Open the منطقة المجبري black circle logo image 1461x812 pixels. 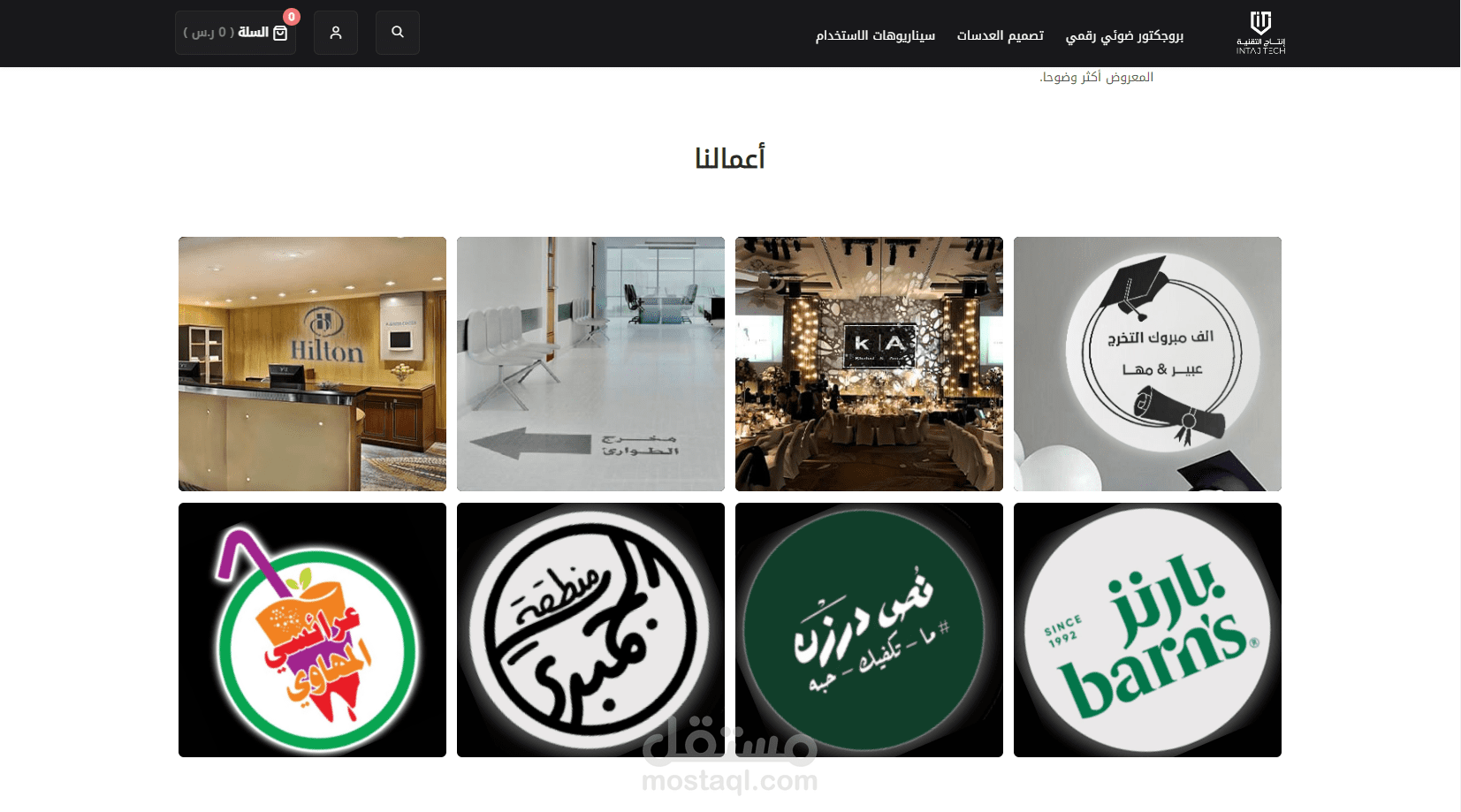(x=590, y=630)
